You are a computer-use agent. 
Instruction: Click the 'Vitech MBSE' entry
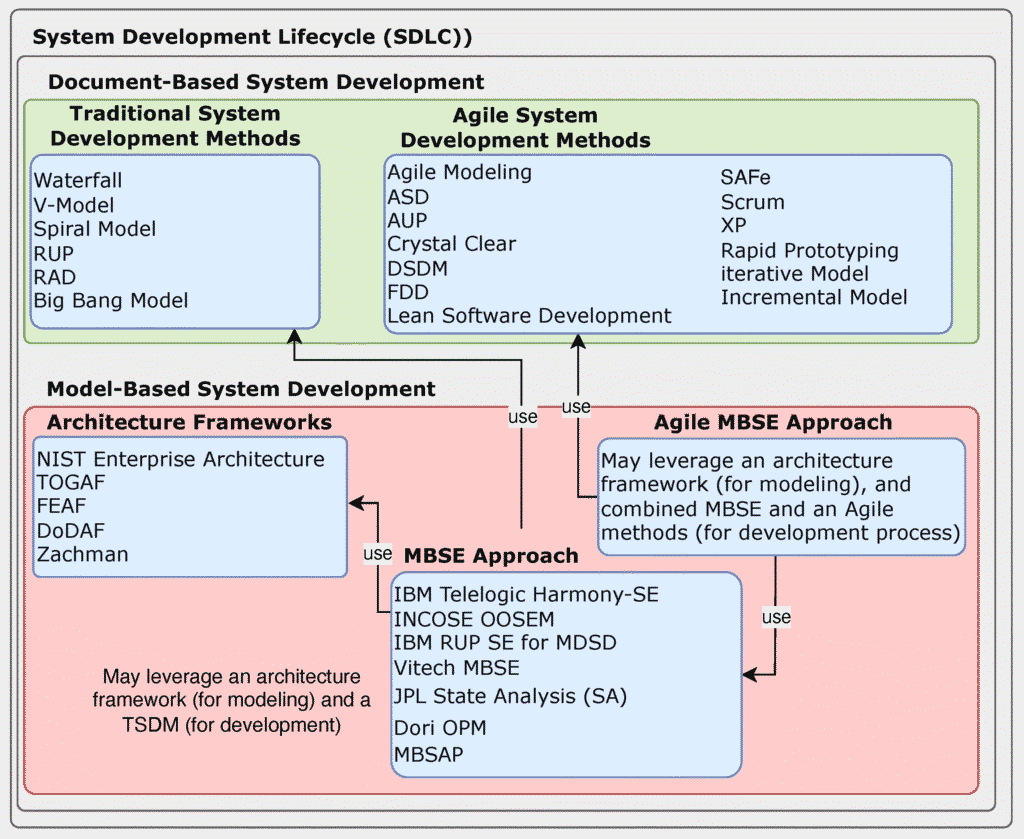(x=456, y=668)
